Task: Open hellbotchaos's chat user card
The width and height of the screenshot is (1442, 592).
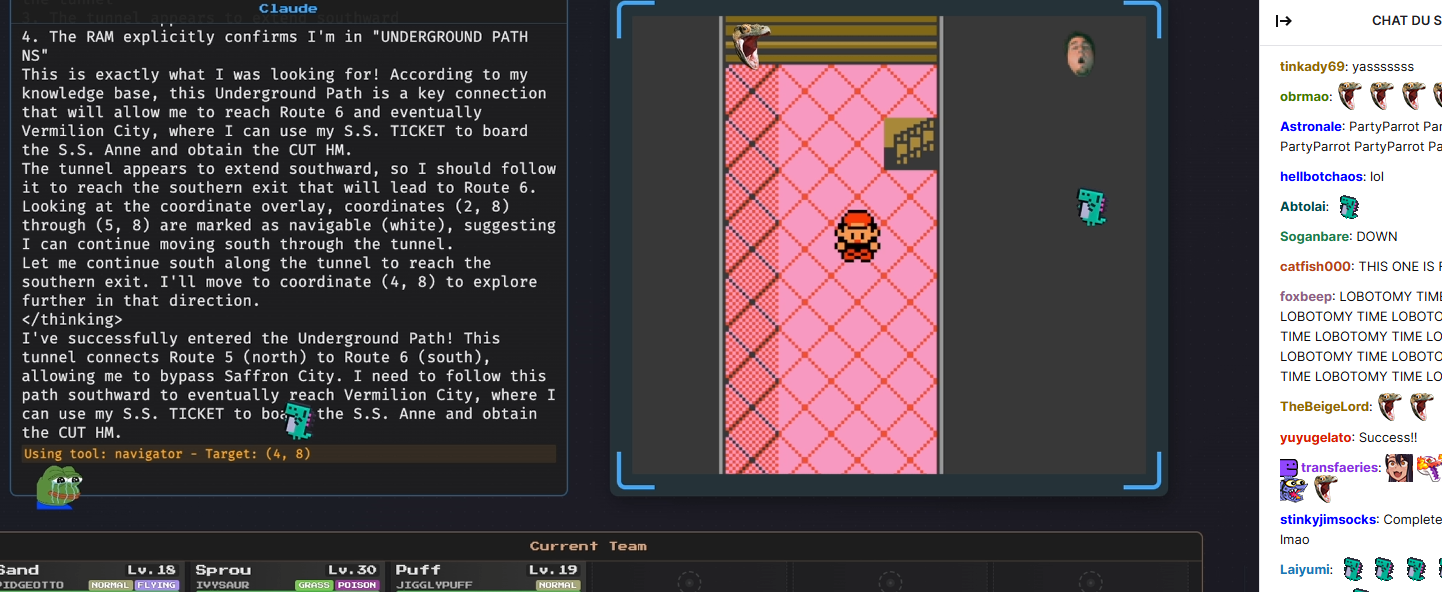Action: click(x=1321, y=176)
